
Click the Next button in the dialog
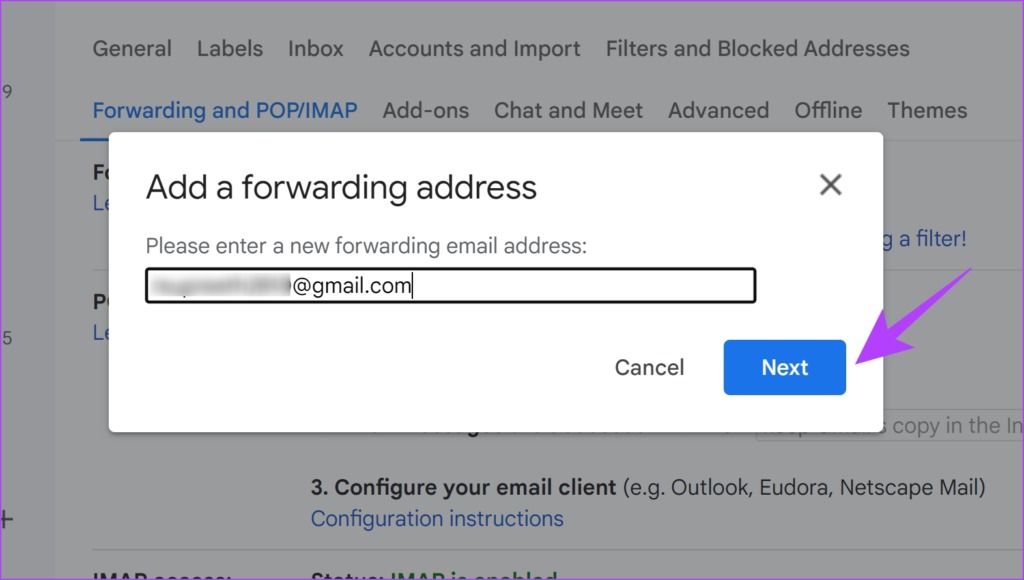784,367
